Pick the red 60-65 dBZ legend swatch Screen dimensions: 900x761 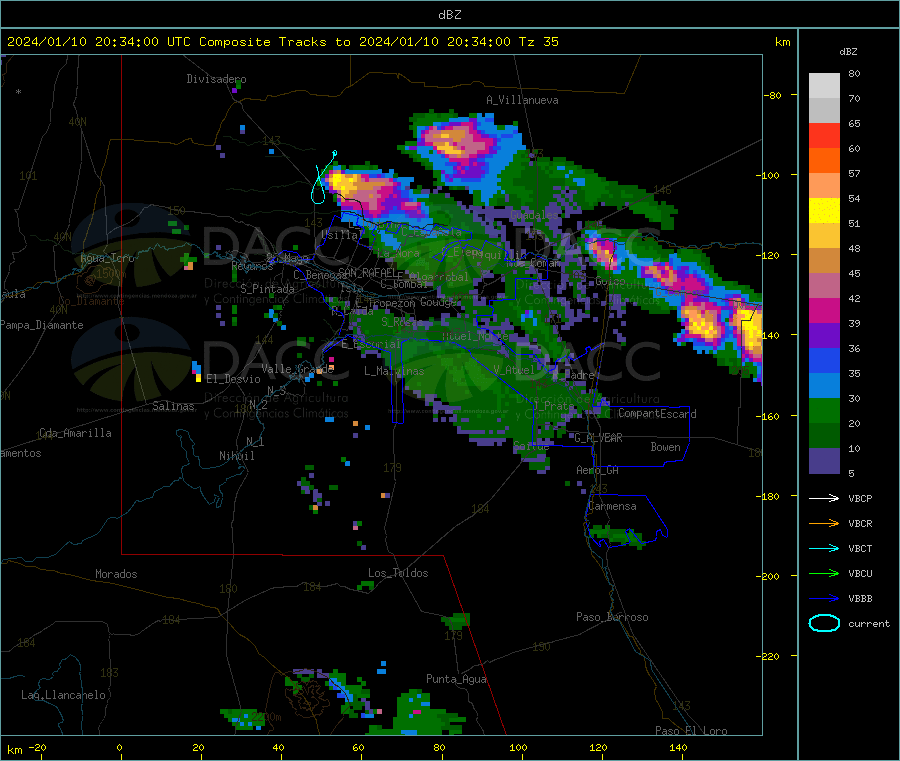click(x=824, y=135)
